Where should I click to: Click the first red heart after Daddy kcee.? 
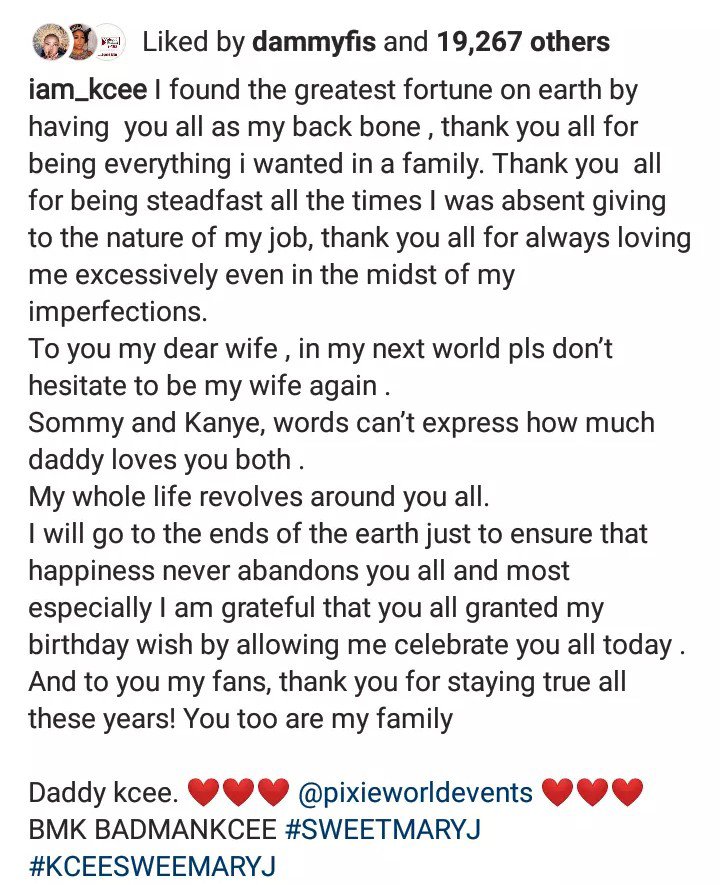coord(203,792)
